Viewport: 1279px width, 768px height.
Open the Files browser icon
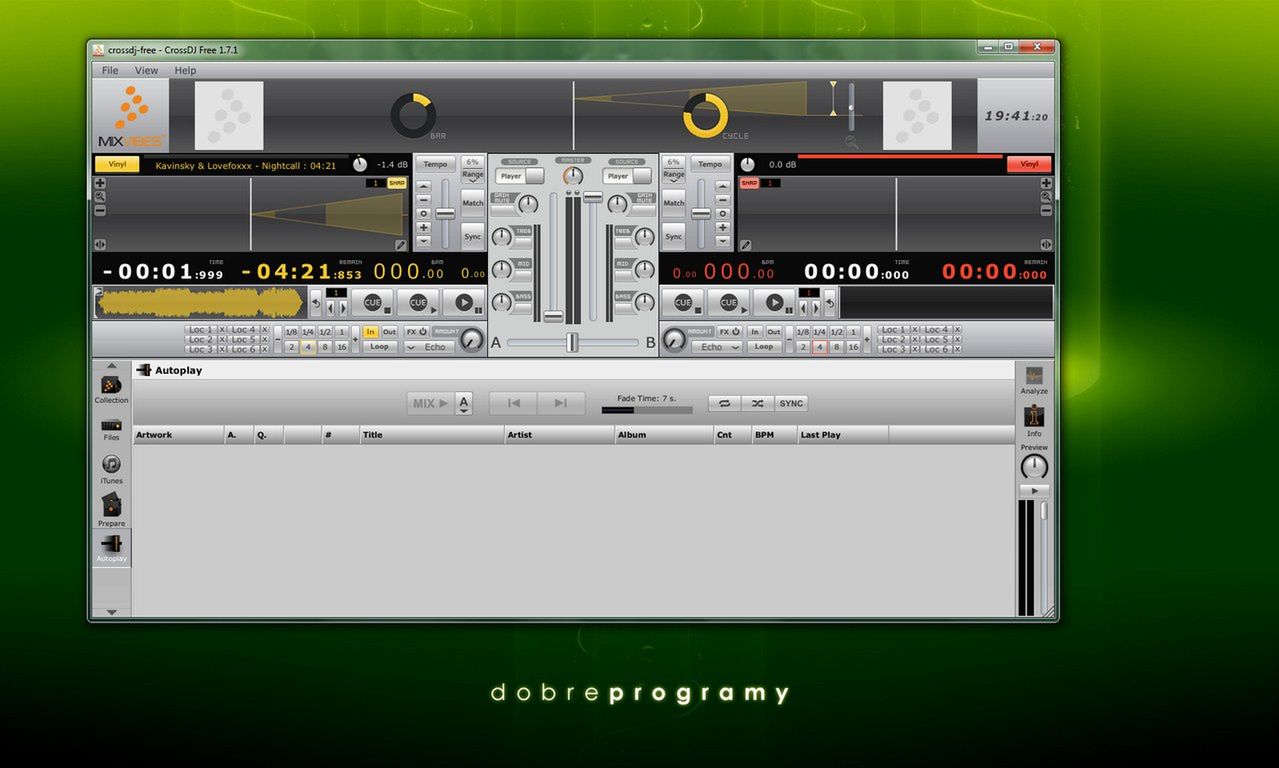coord(111,426)
